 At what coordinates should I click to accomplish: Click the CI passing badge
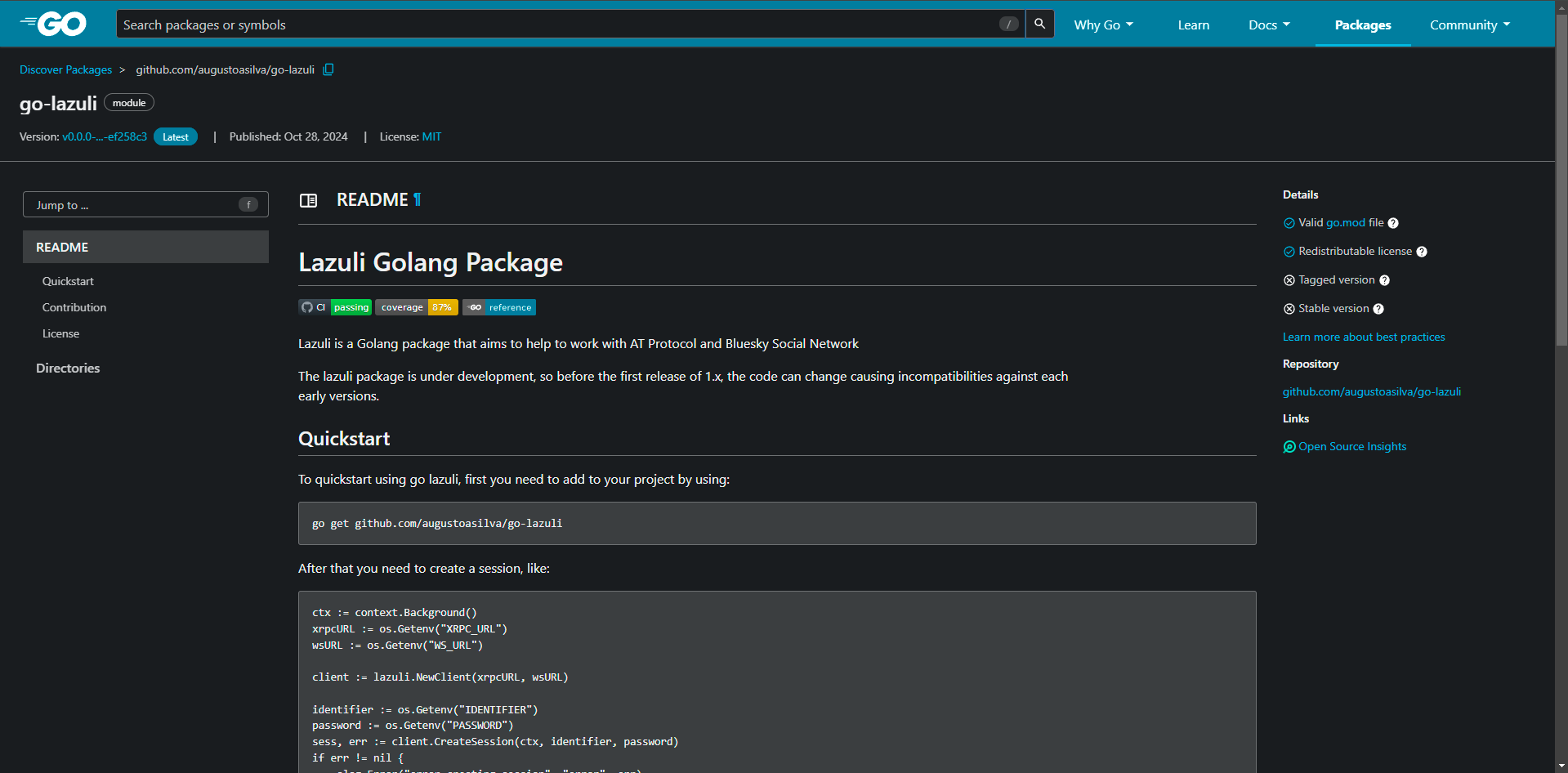335,307
